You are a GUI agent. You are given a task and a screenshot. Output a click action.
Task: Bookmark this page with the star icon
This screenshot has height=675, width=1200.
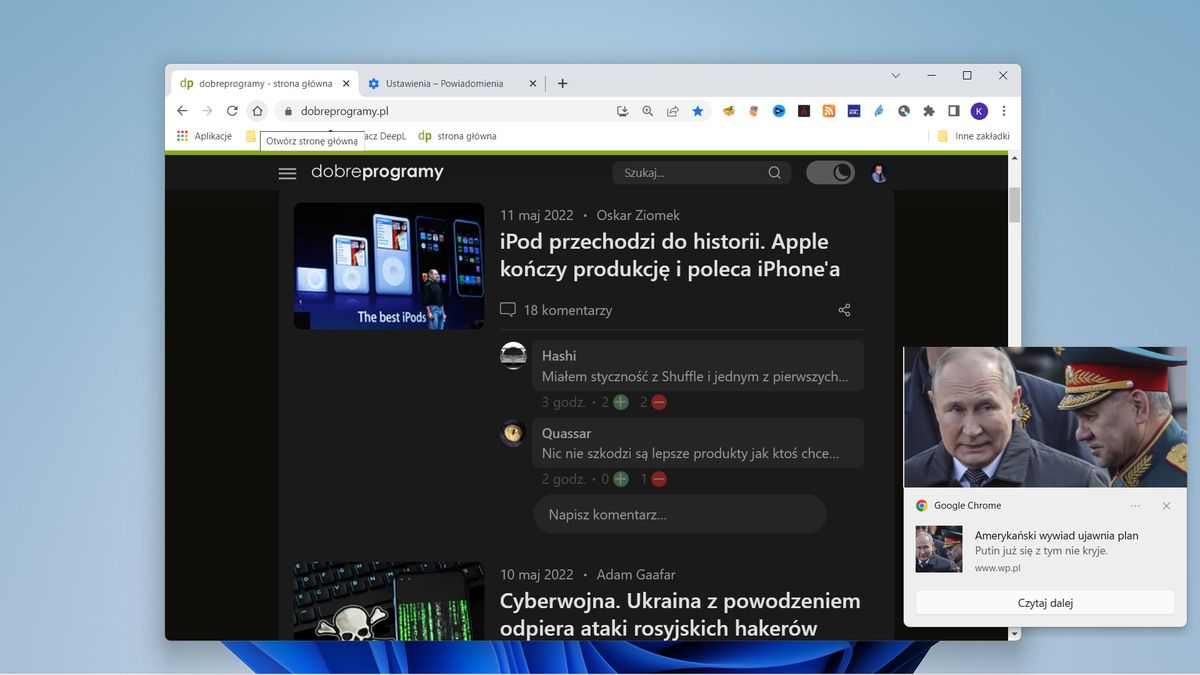point(698,110)
